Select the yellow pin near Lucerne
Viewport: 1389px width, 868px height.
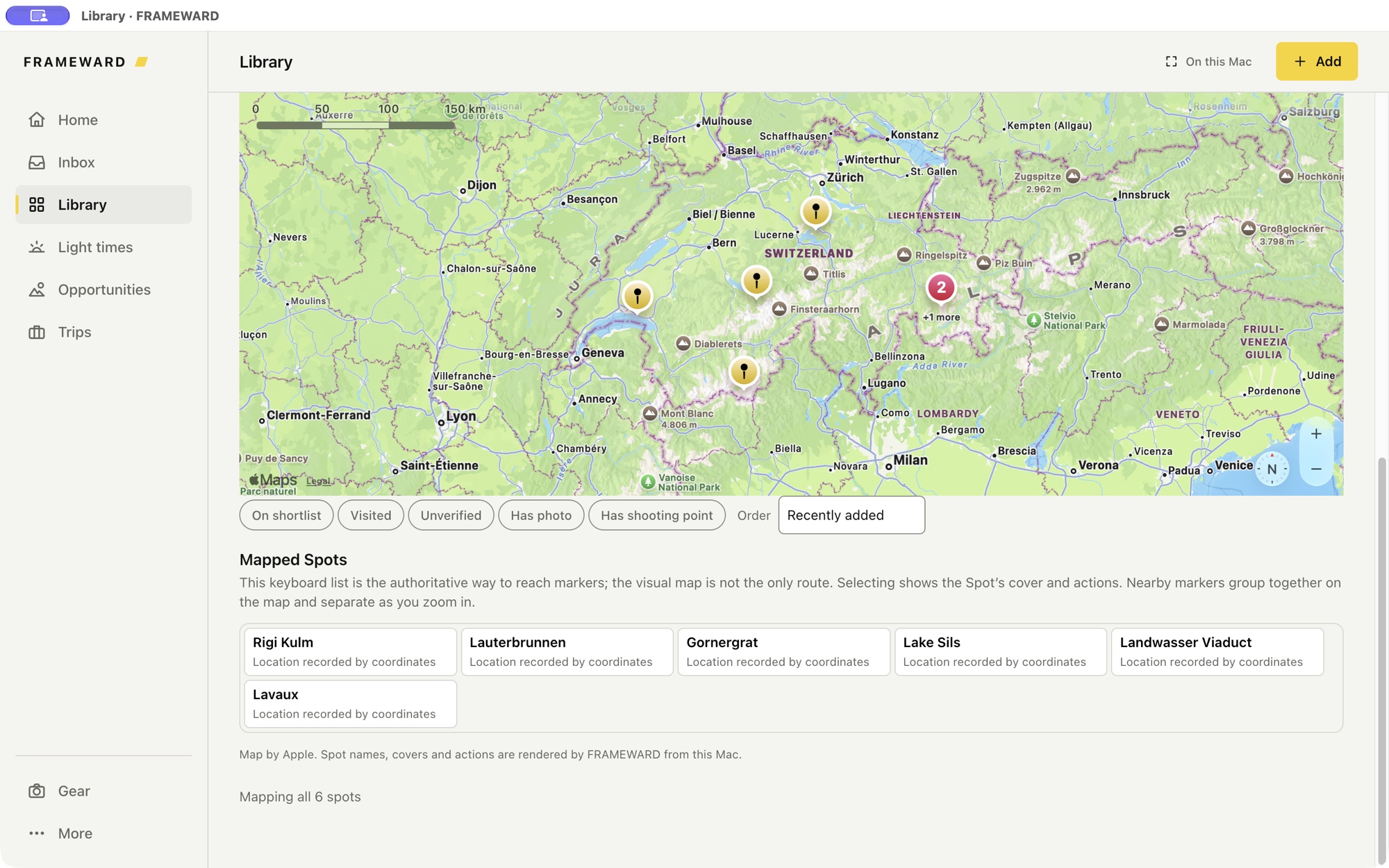[816, 212]
